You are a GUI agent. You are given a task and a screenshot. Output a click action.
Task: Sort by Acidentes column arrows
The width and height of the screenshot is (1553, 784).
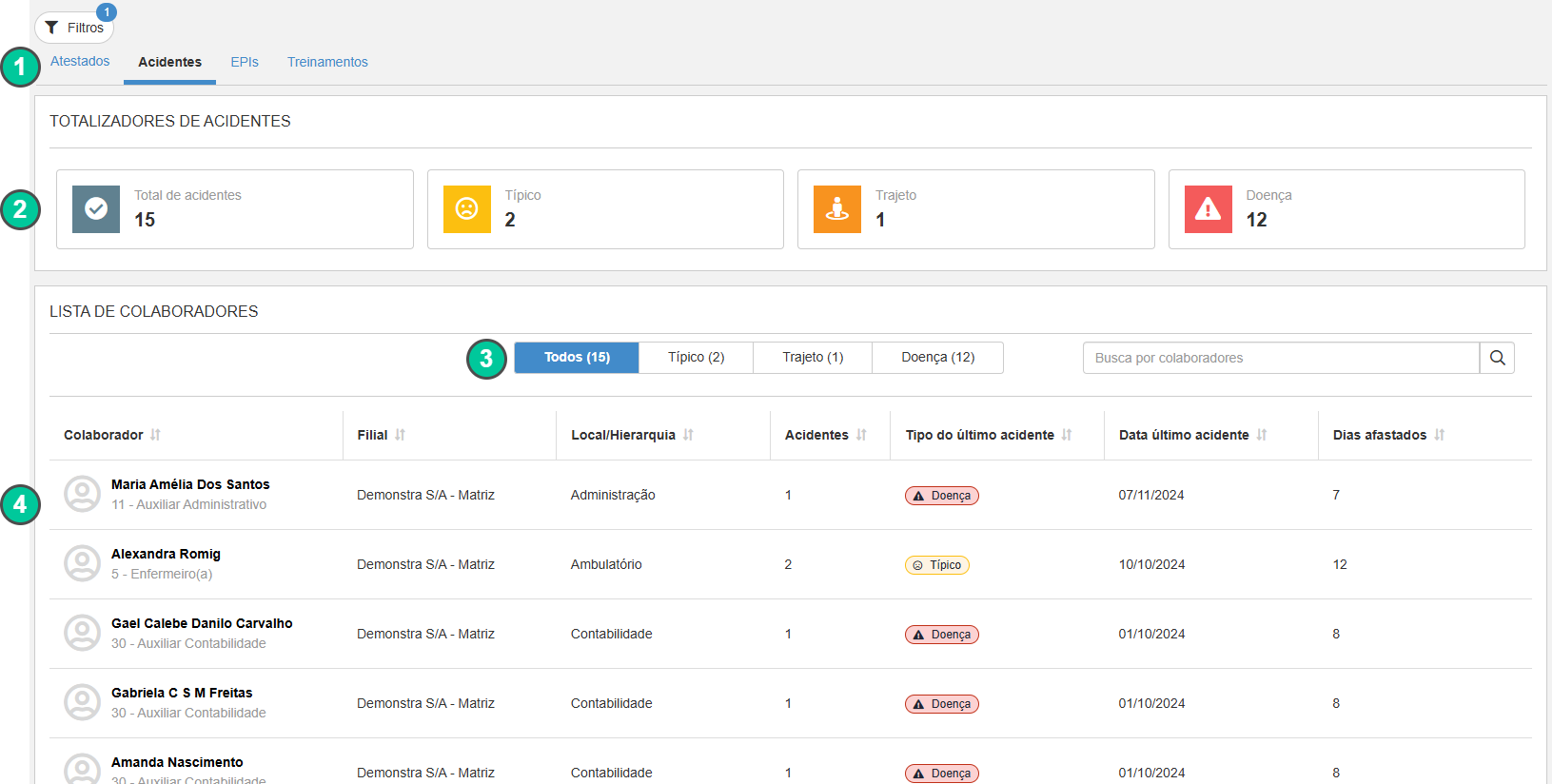[x=861, y=435]
